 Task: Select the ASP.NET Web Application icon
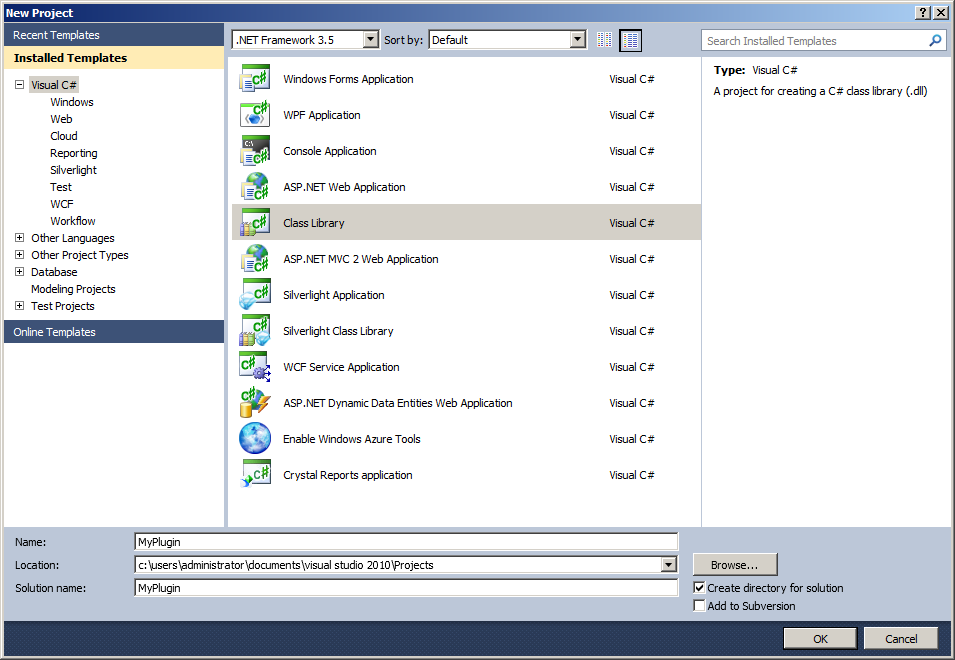click(255, 186)
